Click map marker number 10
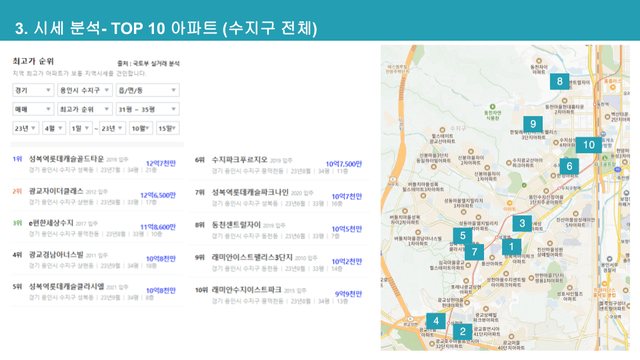 click(589, 144)
